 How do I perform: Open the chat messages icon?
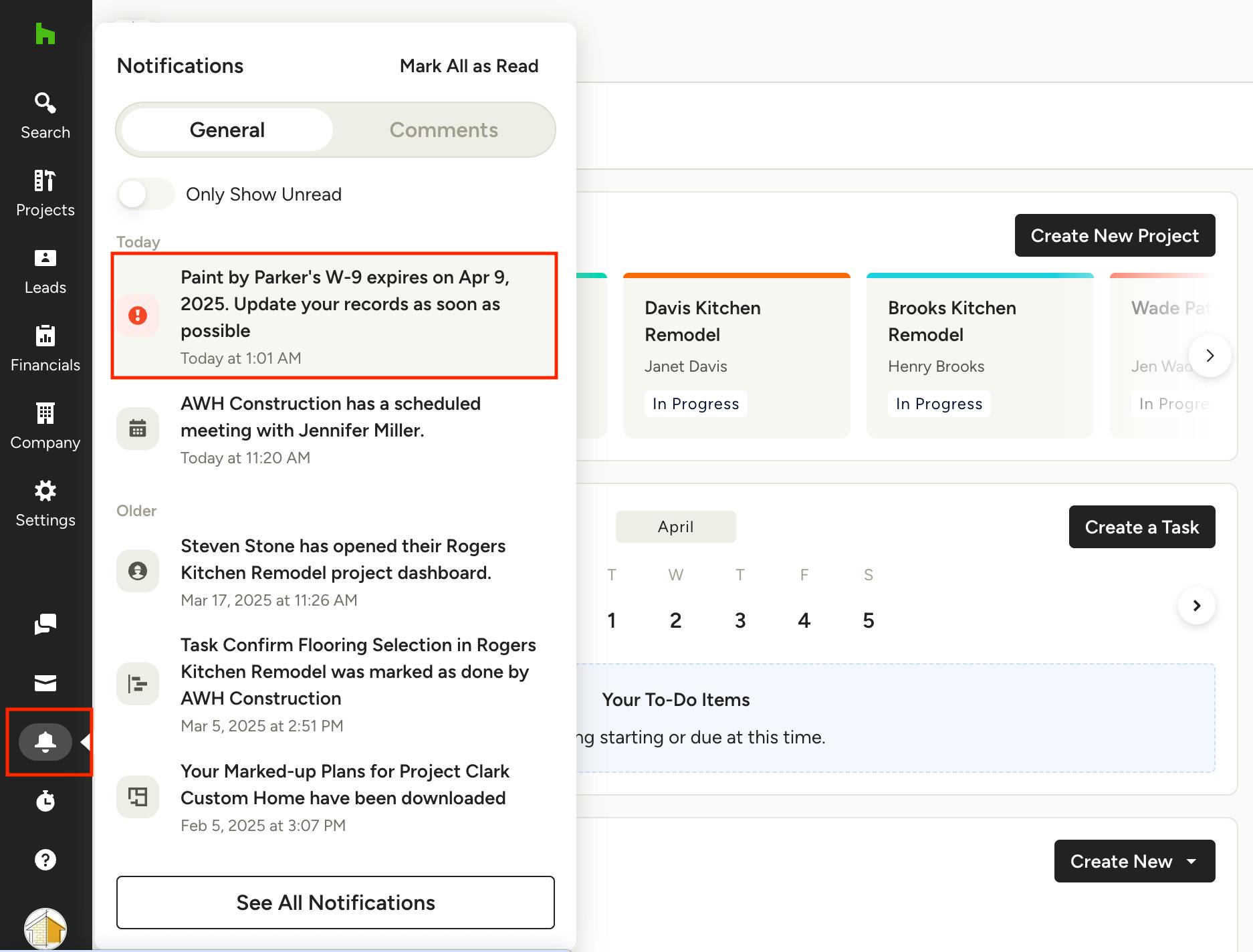pos(45,624)
